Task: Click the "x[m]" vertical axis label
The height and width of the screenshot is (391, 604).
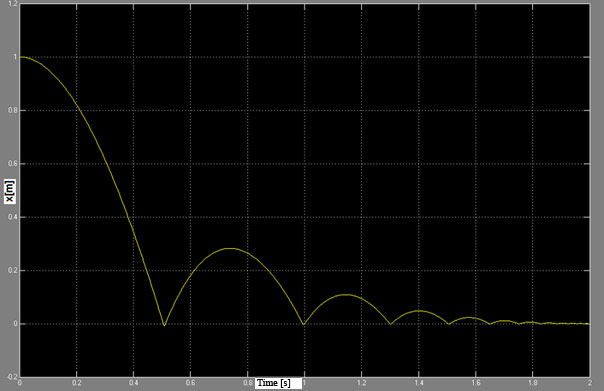Action: tap(10, 191)
